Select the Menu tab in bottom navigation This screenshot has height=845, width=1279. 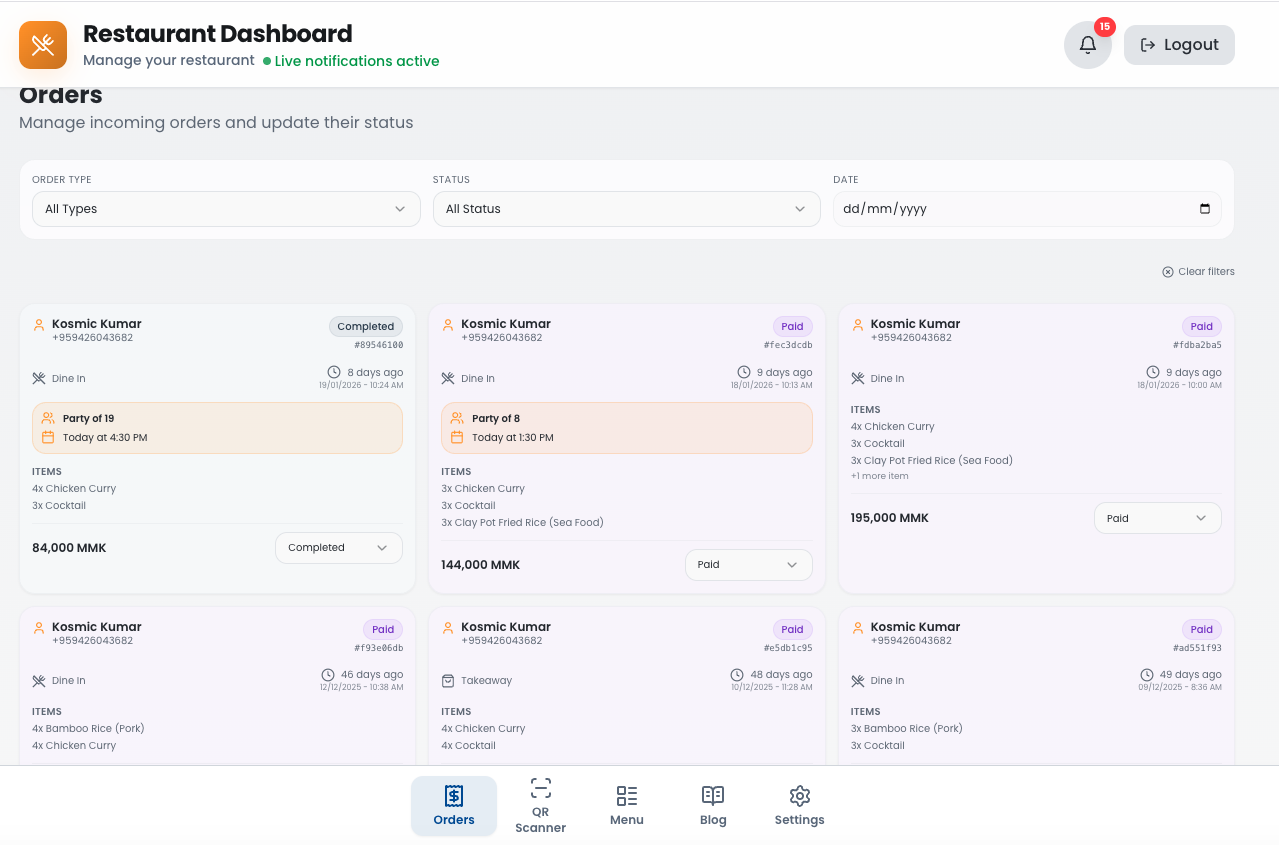pos(626,805)
